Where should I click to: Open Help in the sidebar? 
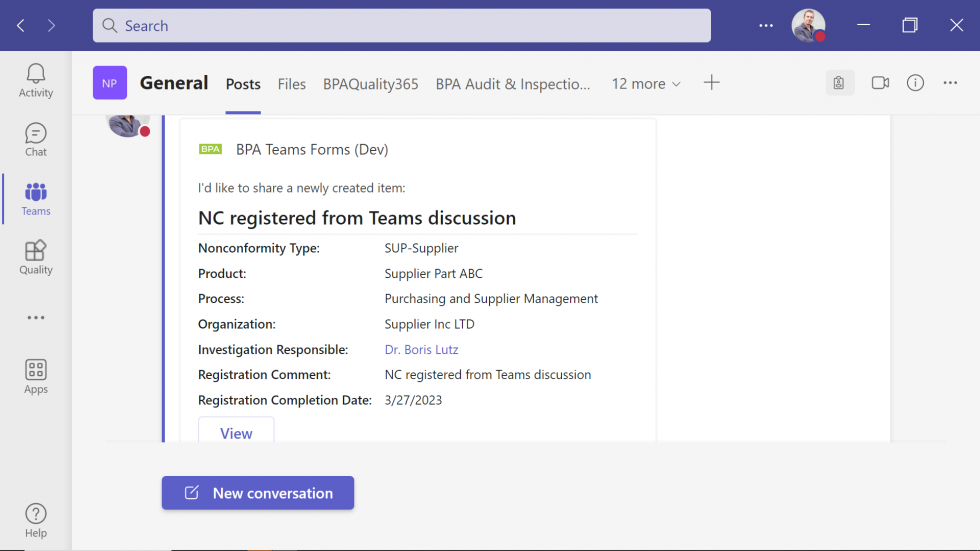pyautogui.click(x=36, y=520)
